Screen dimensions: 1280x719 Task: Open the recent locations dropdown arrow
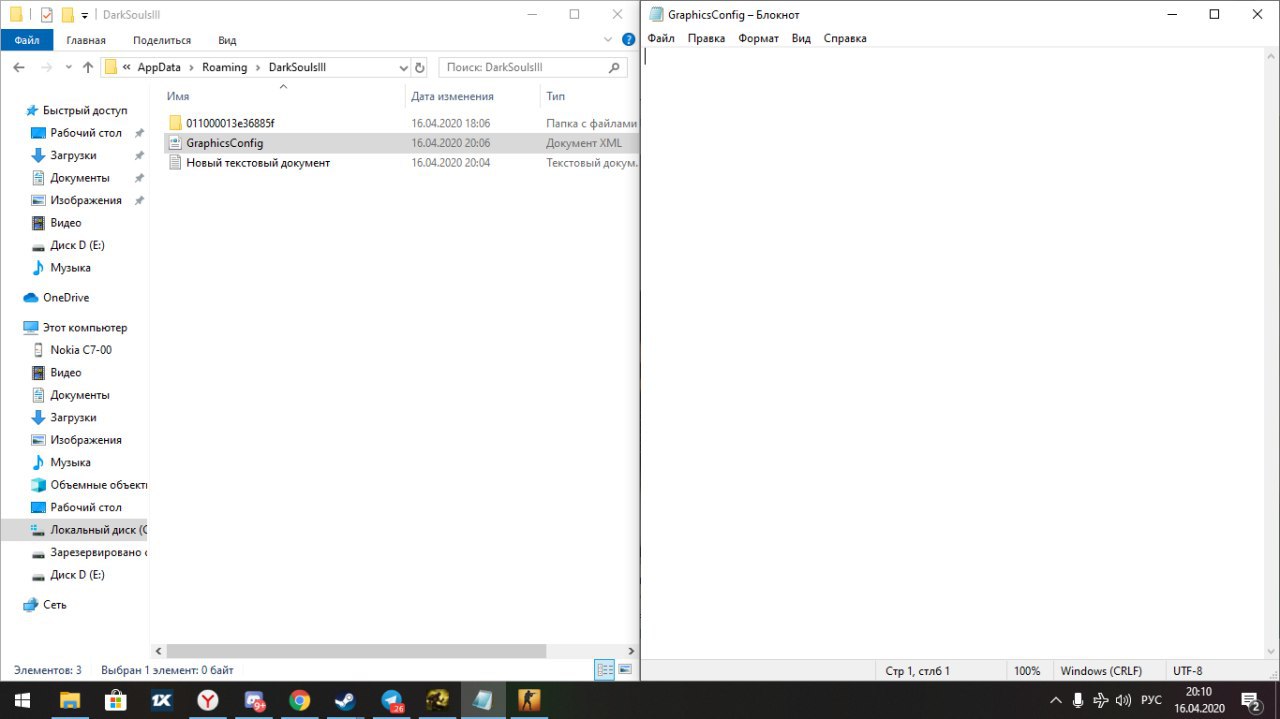[x=67, y=68]
